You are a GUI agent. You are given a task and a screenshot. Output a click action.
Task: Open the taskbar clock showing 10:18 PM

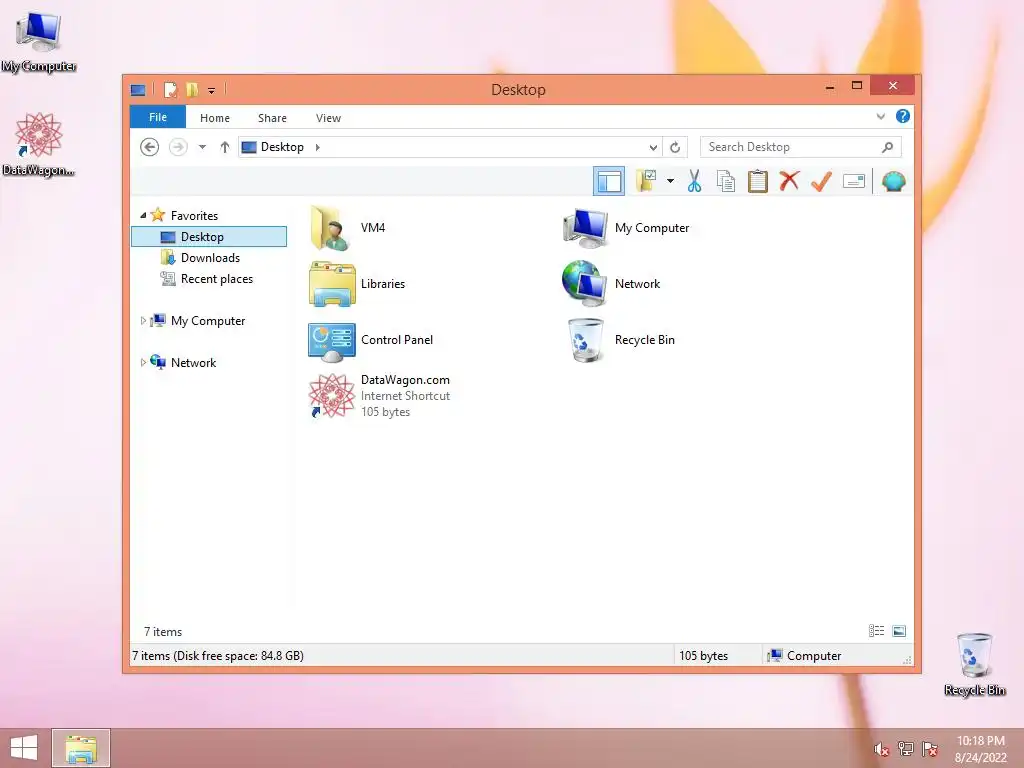pyautogui.click(x=981, y=749)
